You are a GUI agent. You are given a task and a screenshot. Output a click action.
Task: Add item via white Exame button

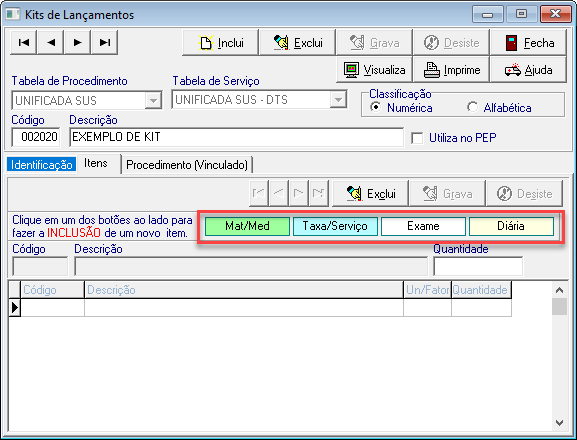pos(423,226)
